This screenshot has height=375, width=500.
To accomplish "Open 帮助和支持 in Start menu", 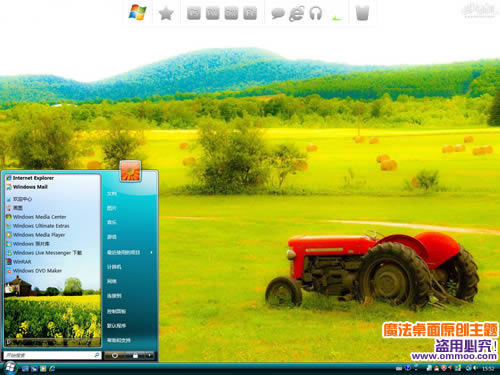I will [x=119, y=340].
